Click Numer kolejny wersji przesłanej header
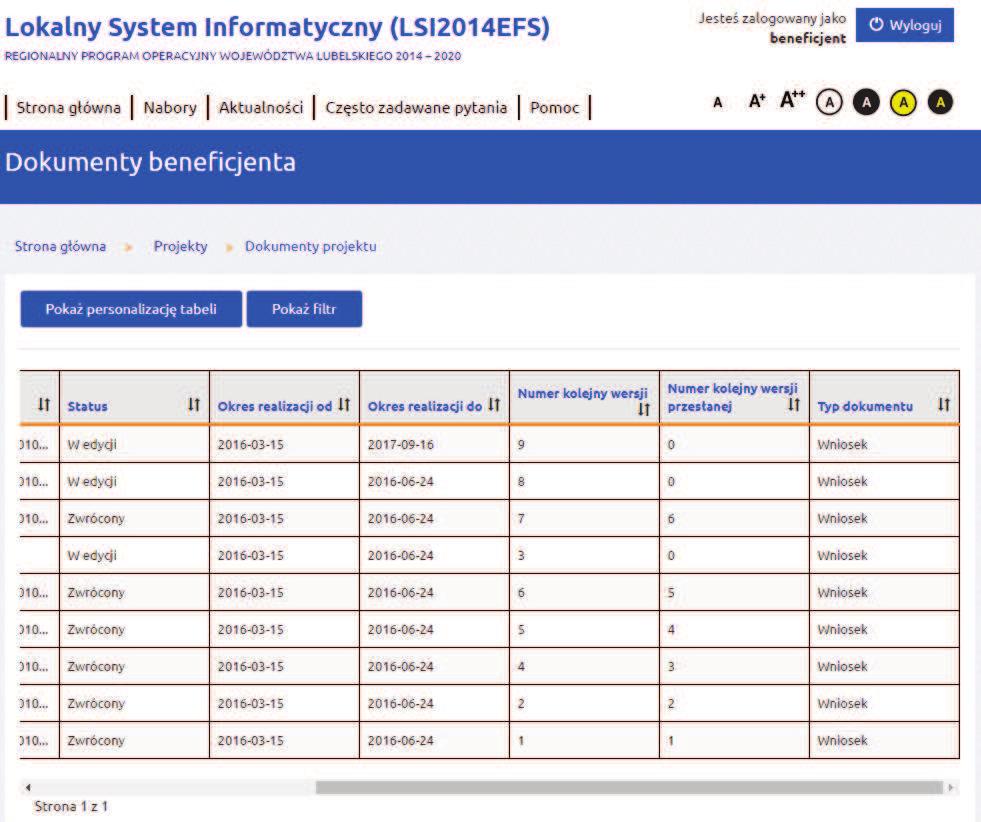This screenshot has height=822, width=981. pos(733,397)
